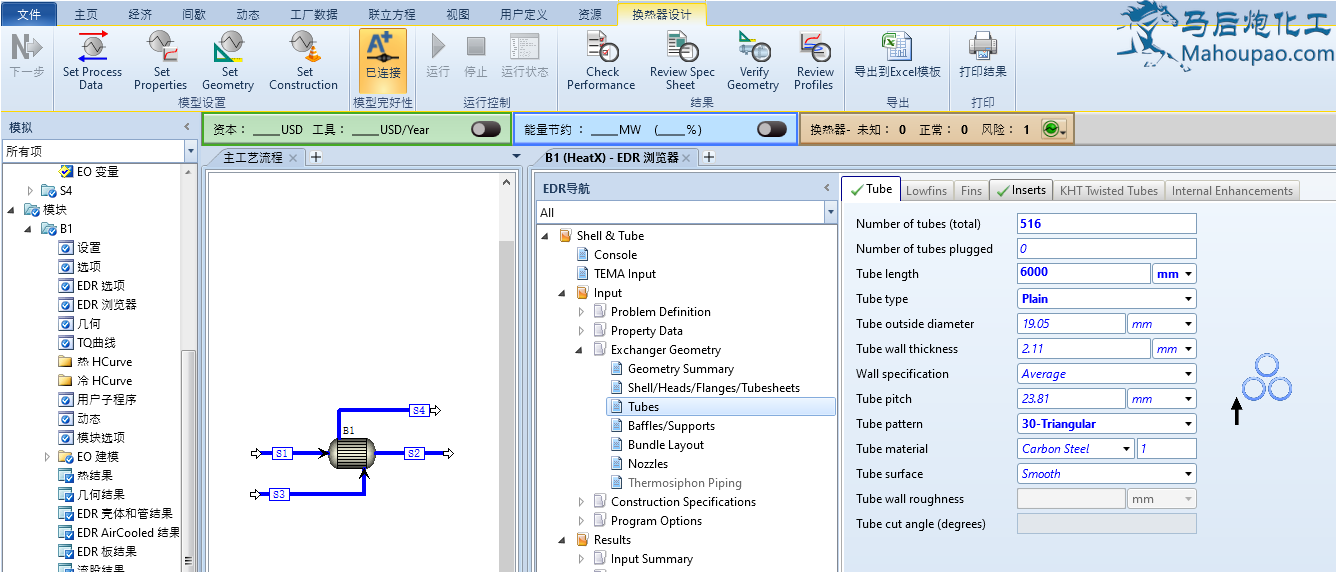This screenshot has height=572, width=1336.
Task: Click Number of tubes (total) field
Action: pos(1106,224)
